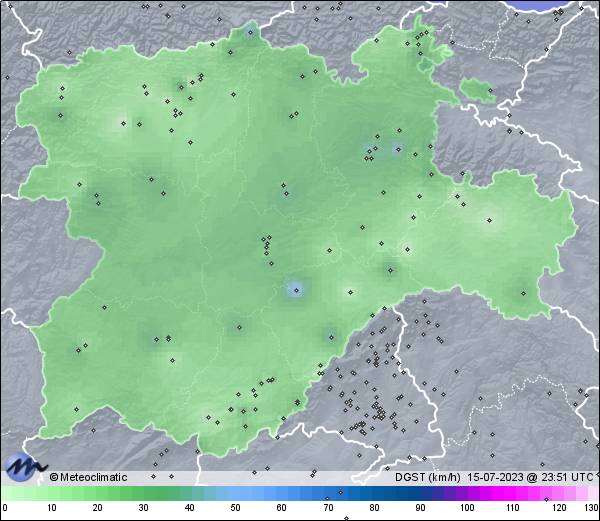600x521 pixels.
Task: Click the magenta color band above 110
Action: click(x=513, y=493)
